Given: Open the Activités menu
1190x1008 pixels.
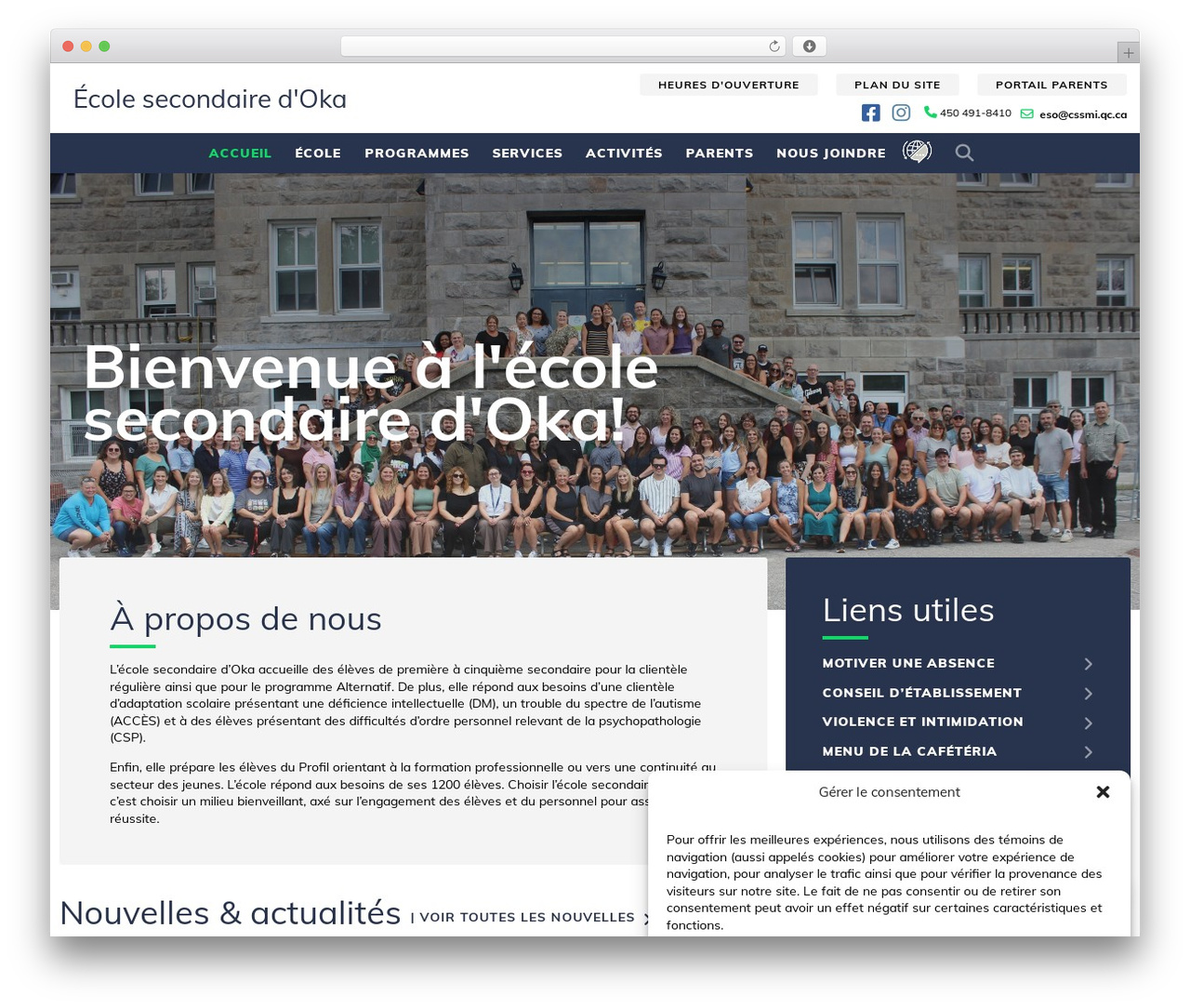Looking at the screenshot, I should point(624,153).
